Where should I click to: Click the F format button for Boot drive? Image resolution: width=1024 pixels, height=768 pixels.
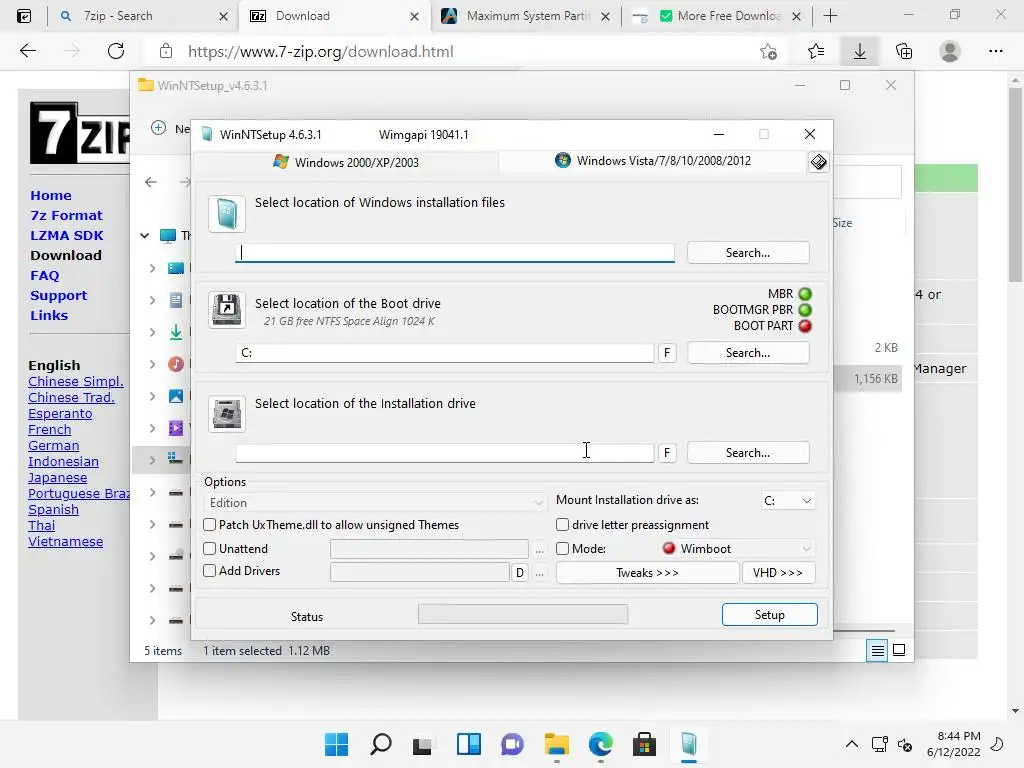(667, 353)
